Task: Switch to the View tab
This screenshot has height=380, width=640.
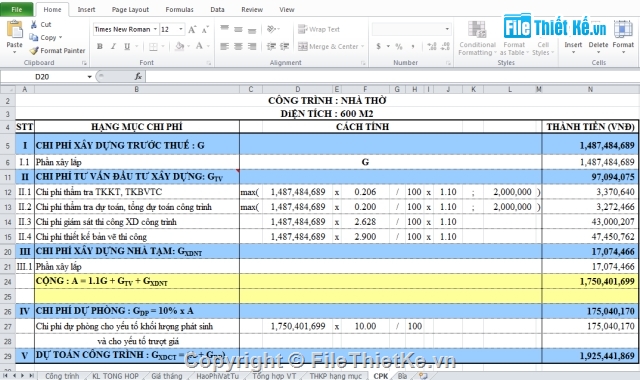Action: click(x=287, y=9)
